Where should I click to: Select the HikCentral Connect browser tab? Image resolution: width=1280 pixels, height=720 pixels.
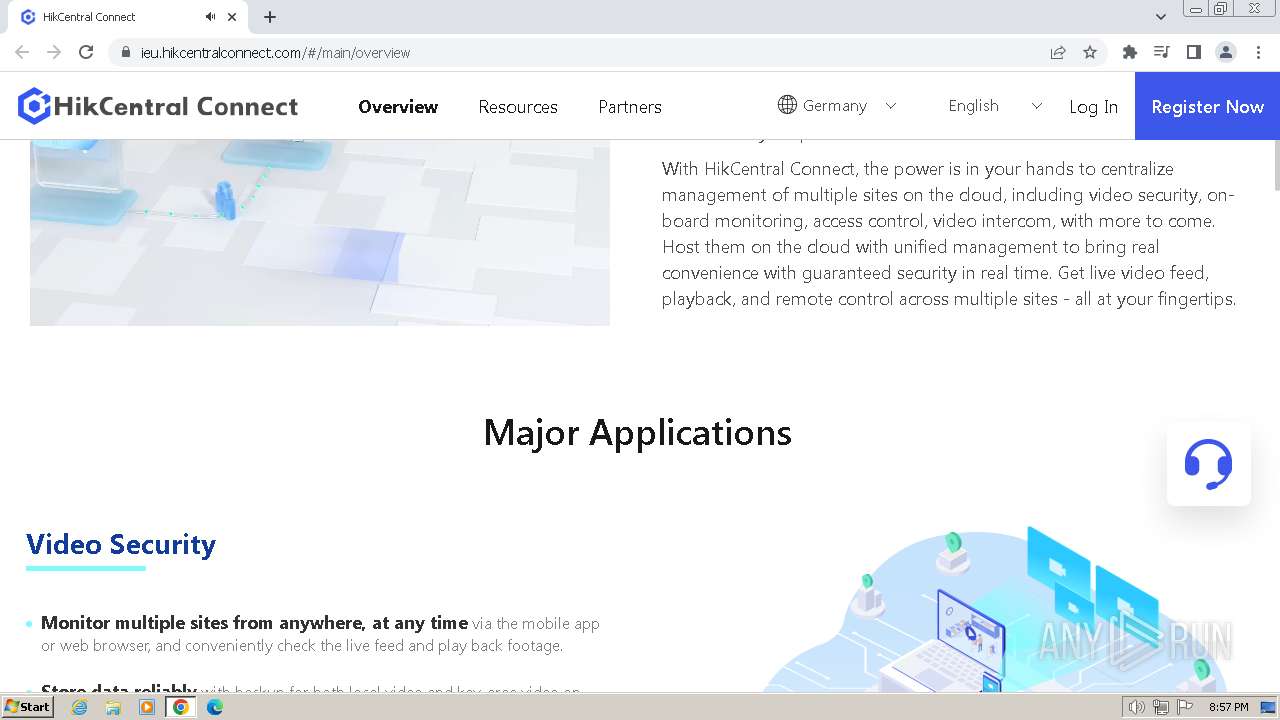coord(128,17)
